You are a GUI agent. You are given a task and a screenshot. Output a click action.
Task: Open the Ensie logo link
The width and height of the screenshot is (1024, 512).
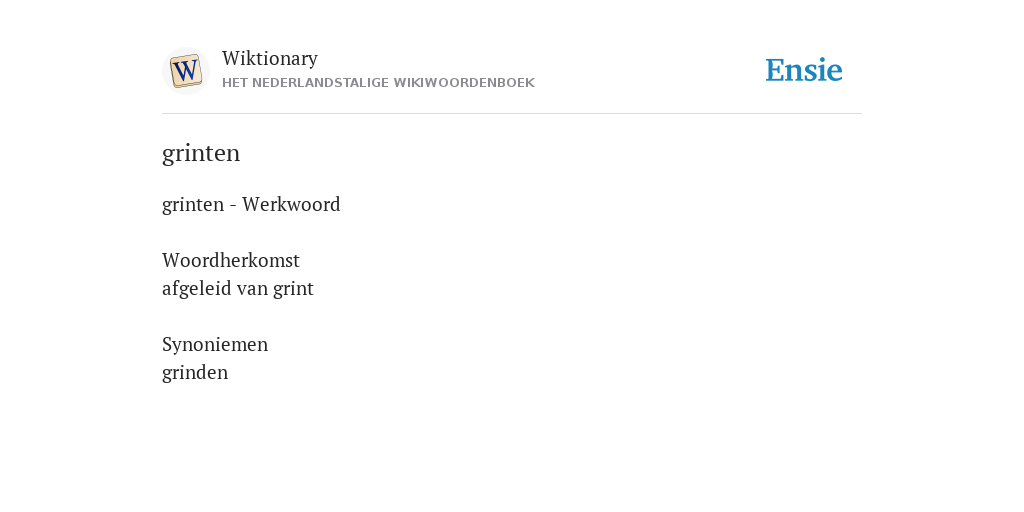(804, 70)
